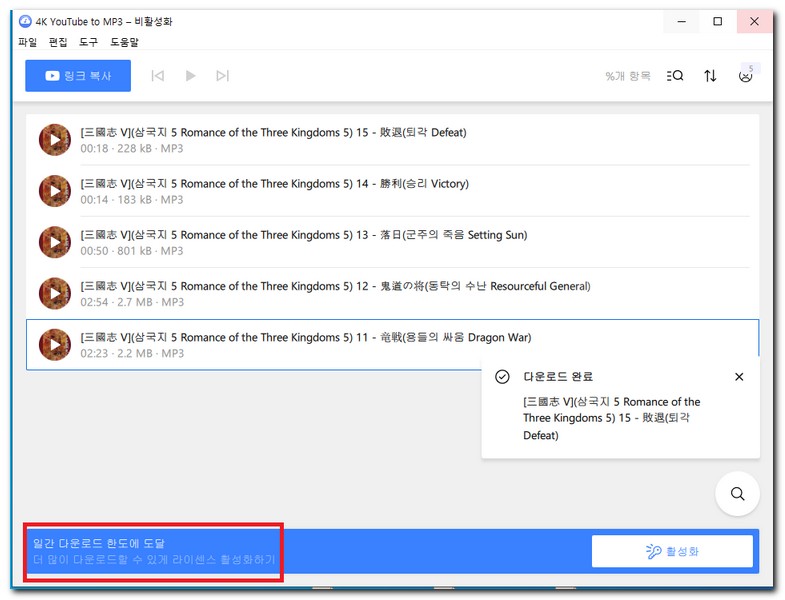Start playback with the toolbar play button
The image size is (785, 600).
(x=190, y=76)
